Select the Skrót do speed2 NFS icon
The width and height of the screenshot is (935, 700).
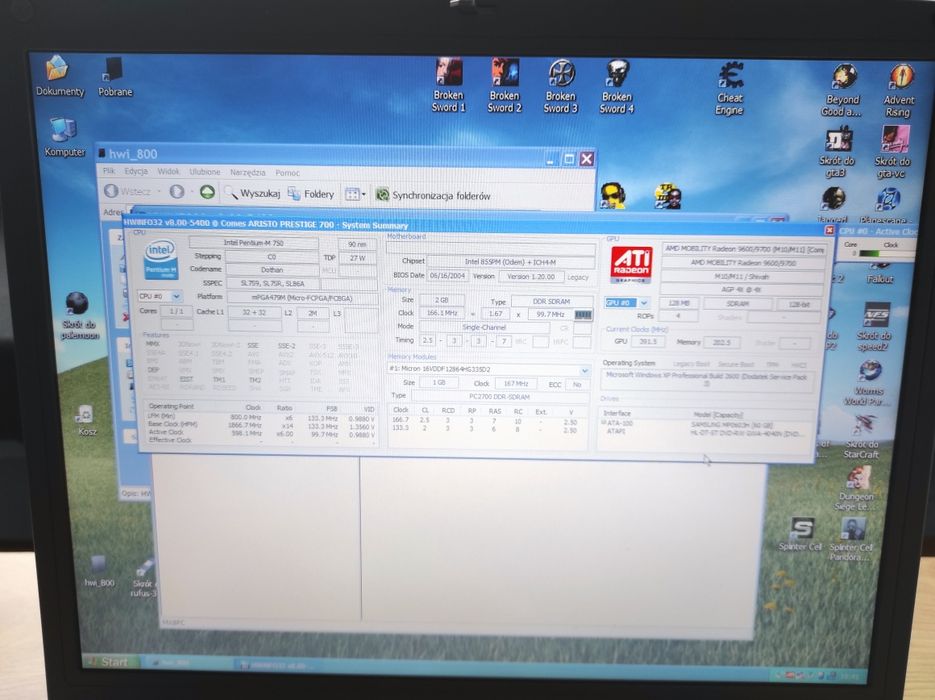pyautogui.click(x=874, y=327)
